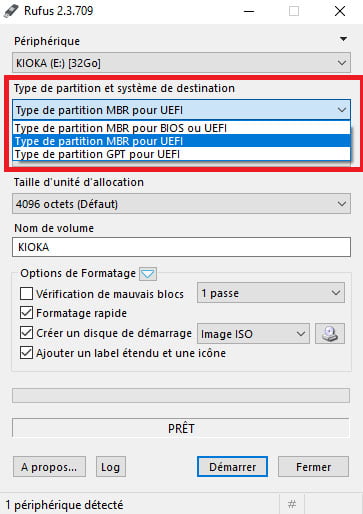Viewport: 363px width, 514px height.
Task: Click the Rufus USB drive title icon
Action: click(x=11, y=11)
